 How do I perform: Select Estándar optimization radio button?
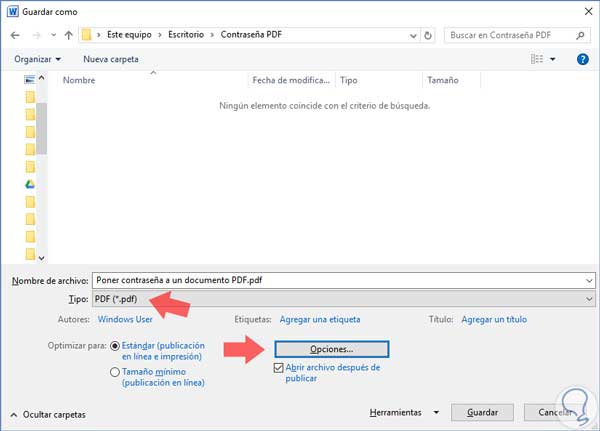coord(115,346)
